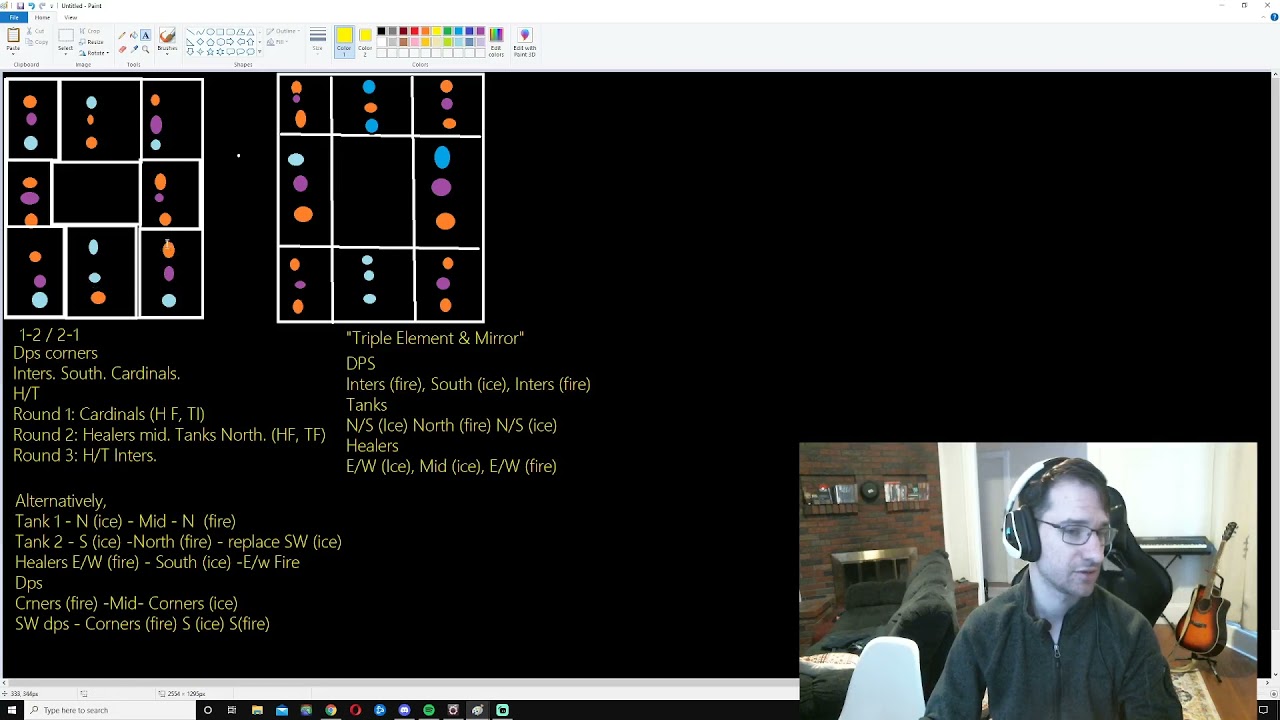Expand the Select dropdown arrow
This screenshot has height=720, width=1280.
tap(66, 54)
